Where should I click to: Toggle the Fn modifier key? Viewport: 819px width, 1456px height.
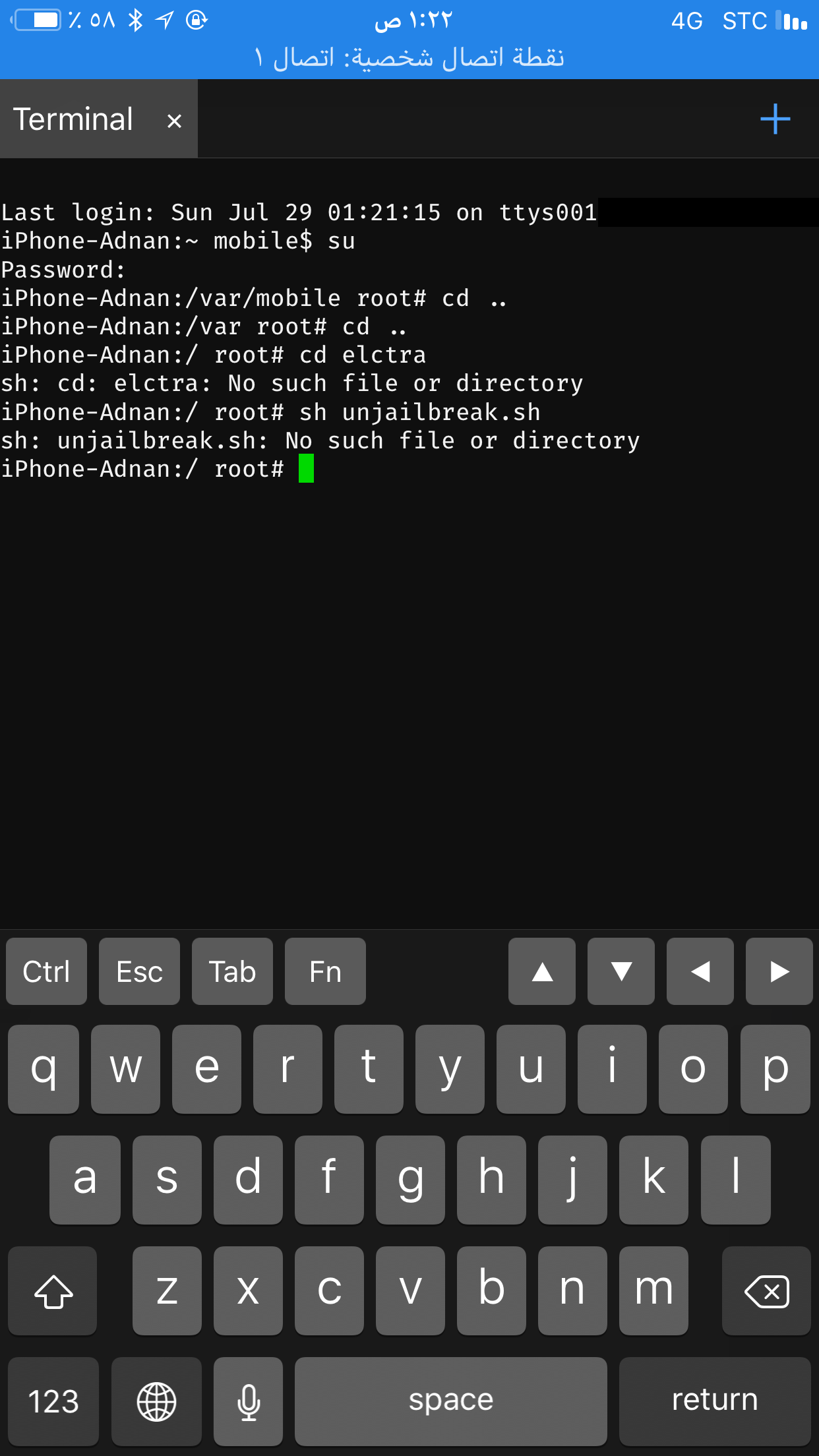click(x=325, y=971)
